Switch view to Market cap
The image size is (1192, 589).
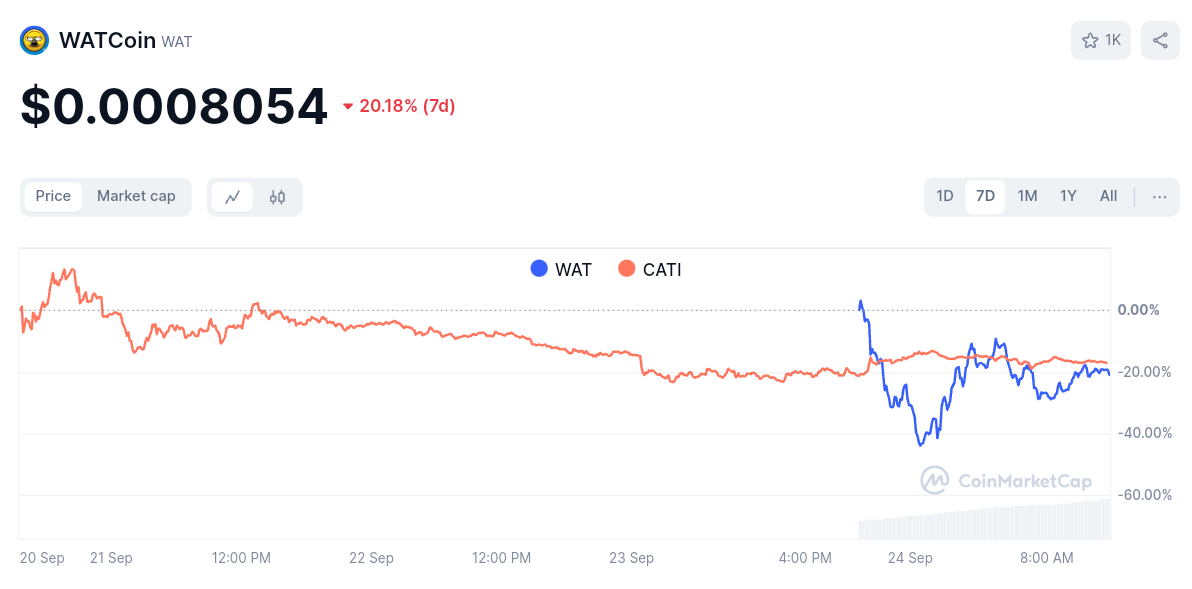click(136, 197)
